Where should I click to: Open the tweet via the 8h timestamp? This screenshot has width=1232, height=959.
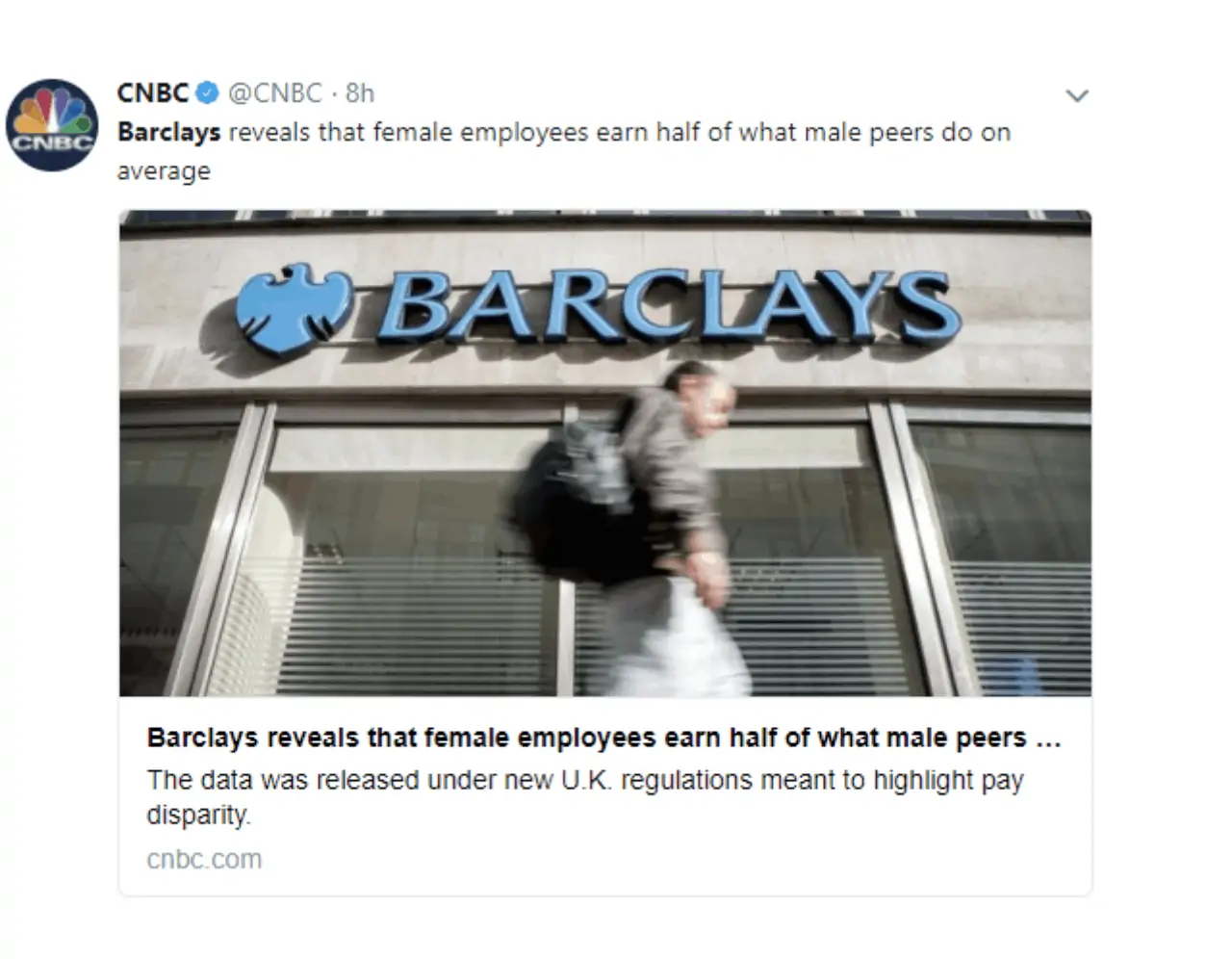click(x=360, y=93)
